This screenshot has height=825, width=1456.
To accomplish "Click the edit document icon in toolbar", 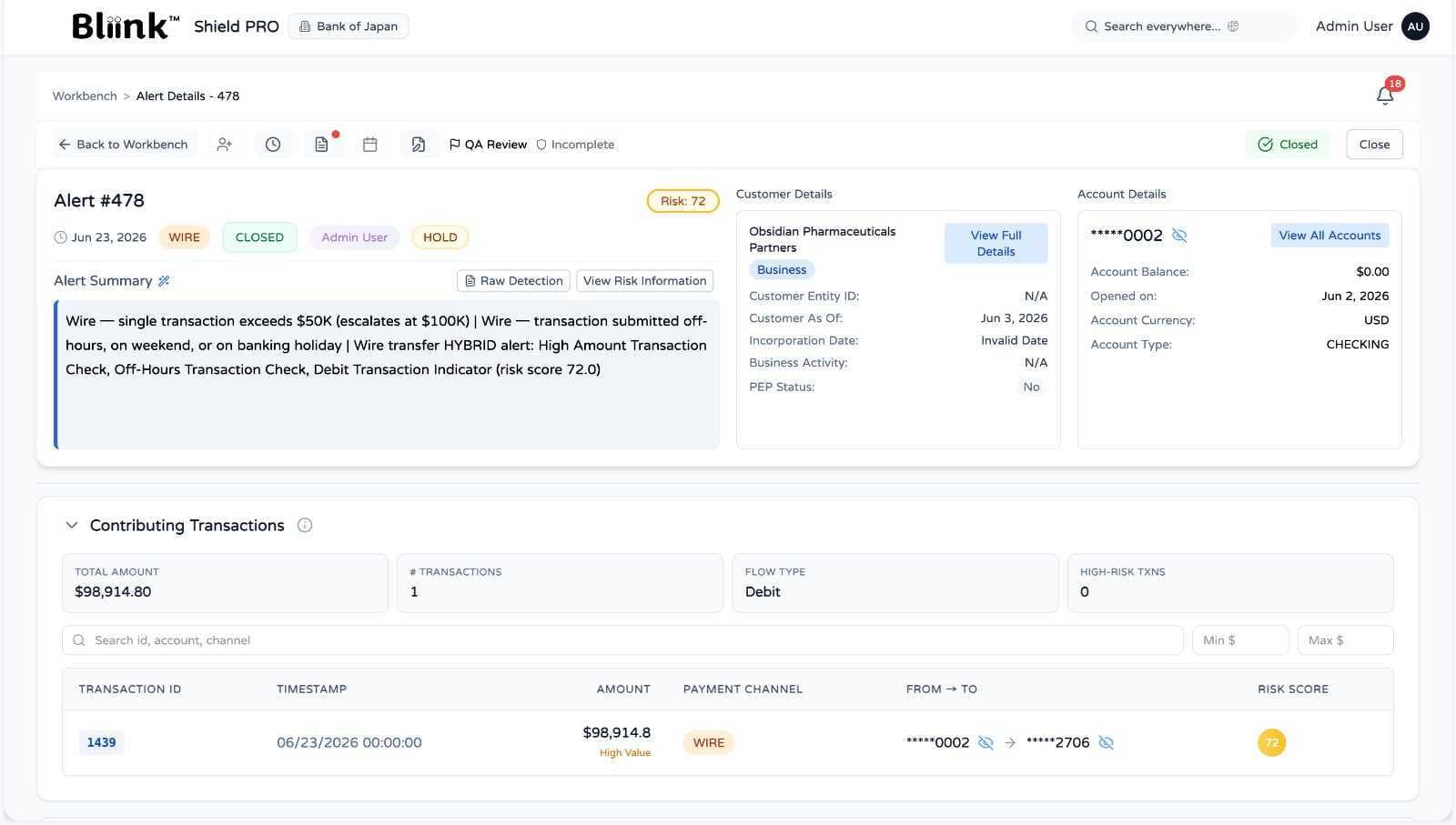I will [x=419, y=145].
